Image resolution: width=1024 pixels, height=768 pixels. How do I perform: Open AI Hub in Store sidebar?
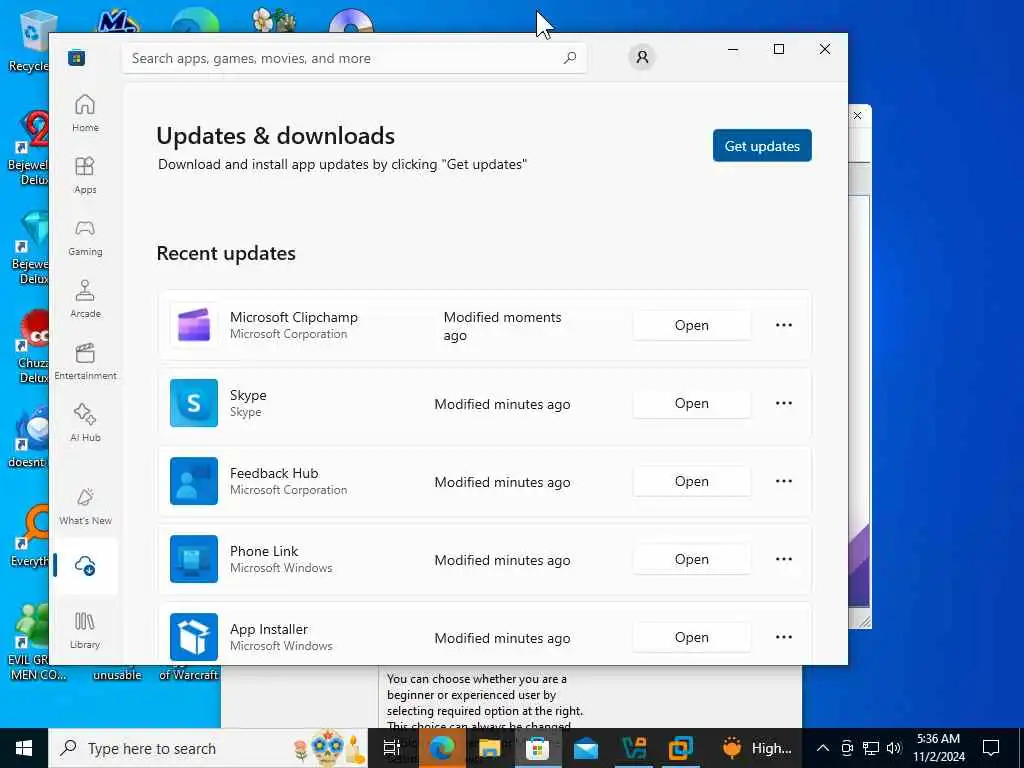click(85, 423)
